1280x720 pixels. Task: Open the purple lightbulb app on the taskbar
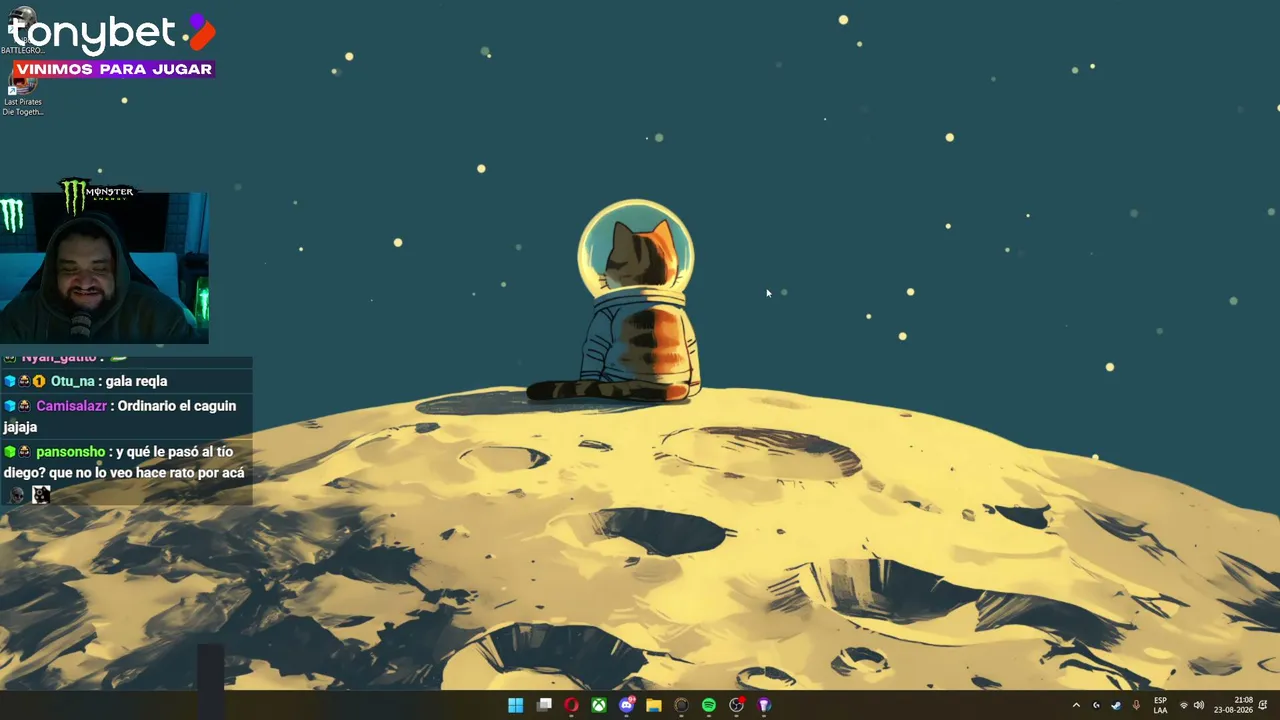[x=764, y=705]
